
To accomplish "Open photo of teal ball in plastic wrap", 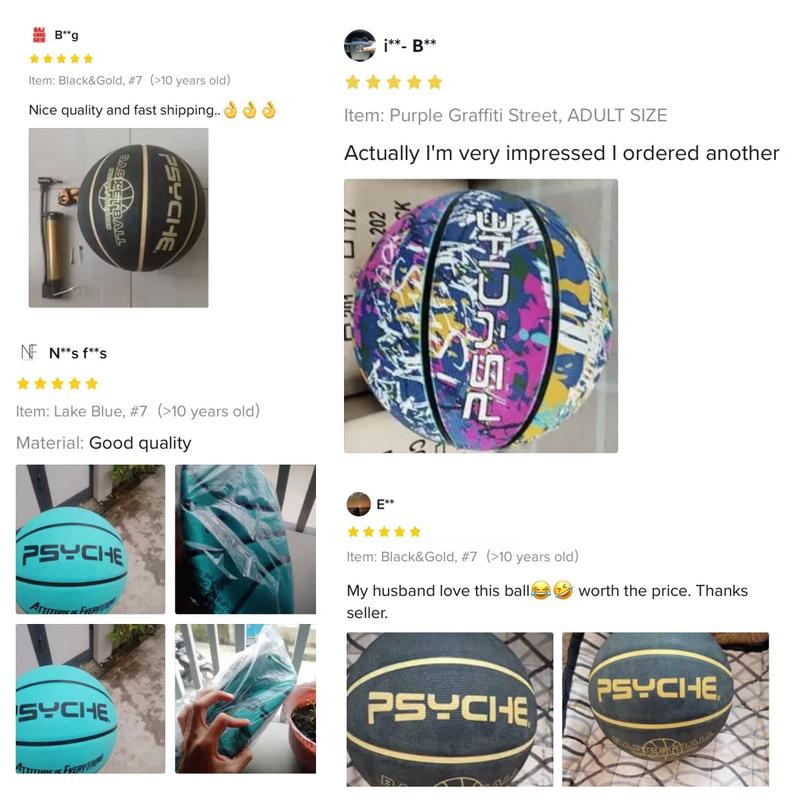I will click(x=245, y=539).
